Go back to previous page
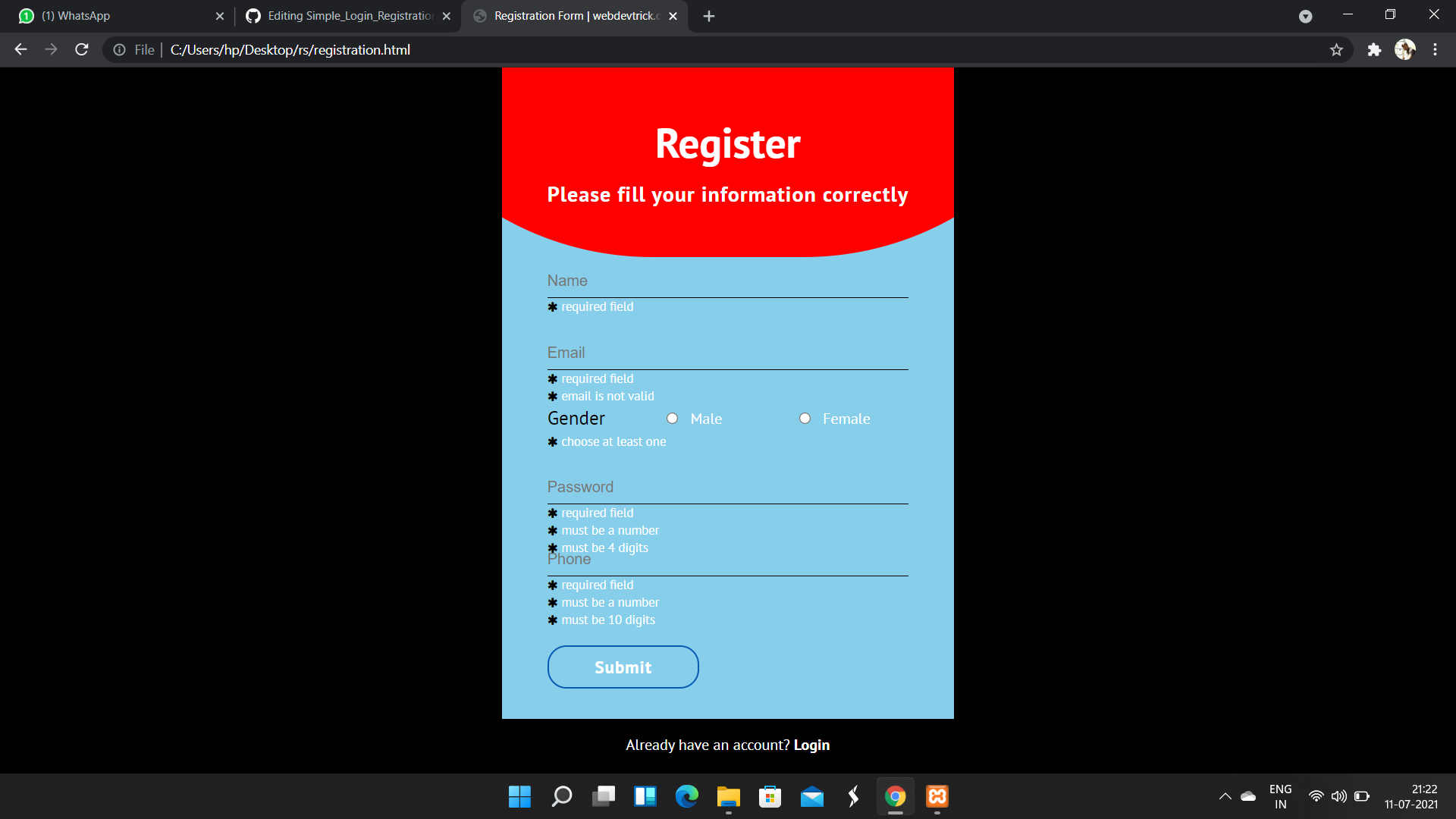 tap(20, 49)
